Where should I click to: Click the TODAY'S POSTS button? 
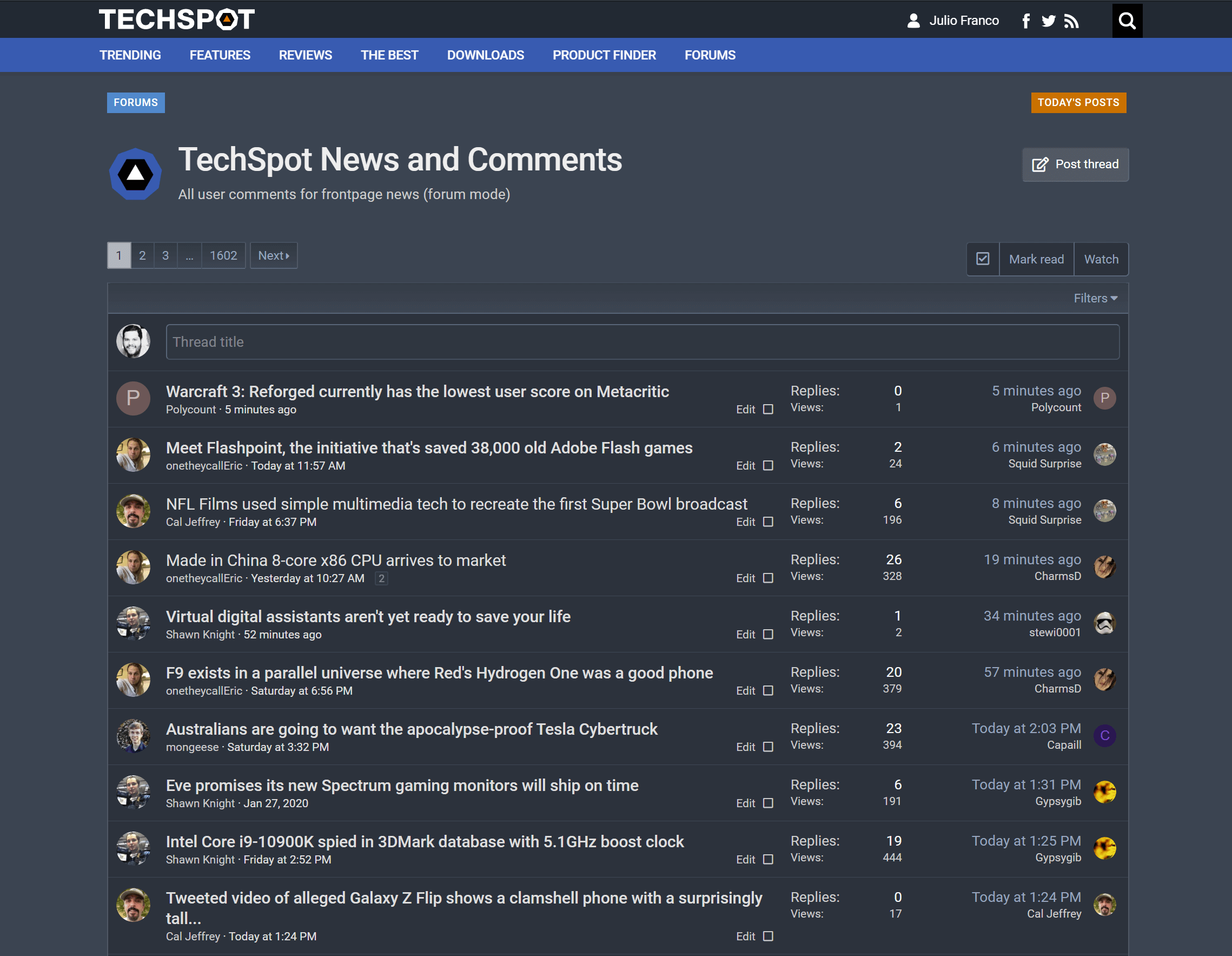tap(1078, 103)
